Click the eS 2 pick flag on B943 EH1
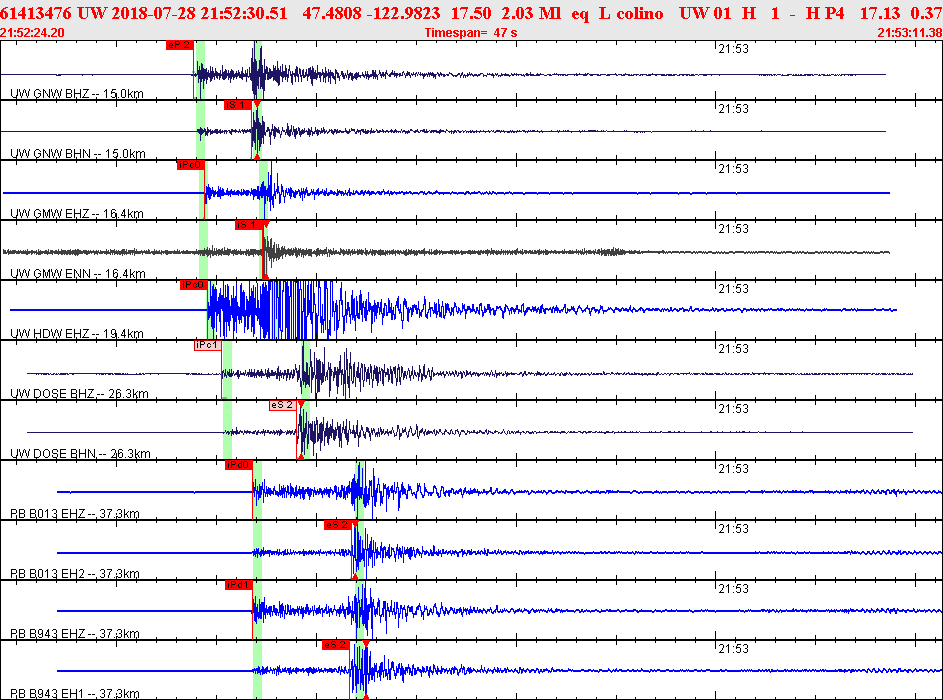The image size is (943, 700). pyautogui.click(x=336, y=646)
